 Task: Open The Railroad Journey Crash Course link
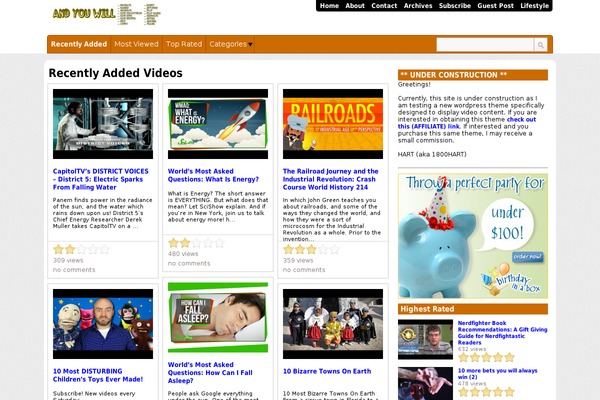click(331, 179)
